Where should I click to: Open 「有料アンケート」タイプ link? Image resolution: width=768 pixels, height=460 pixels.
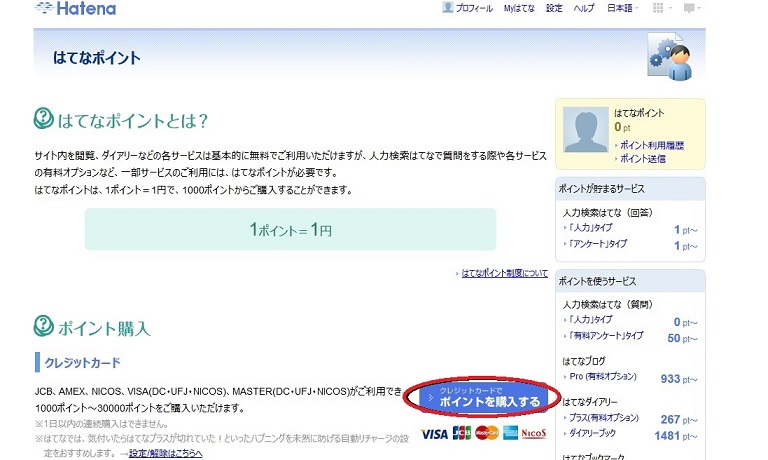coord(606,336)
